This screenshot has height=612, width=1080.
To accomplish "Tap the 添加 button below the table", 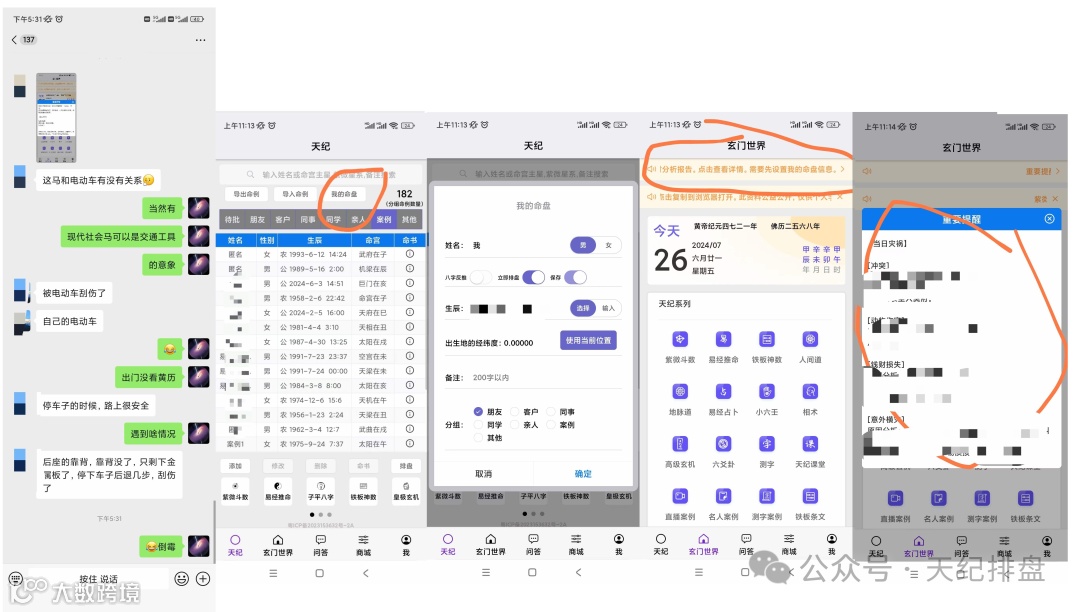I will 236,466.
